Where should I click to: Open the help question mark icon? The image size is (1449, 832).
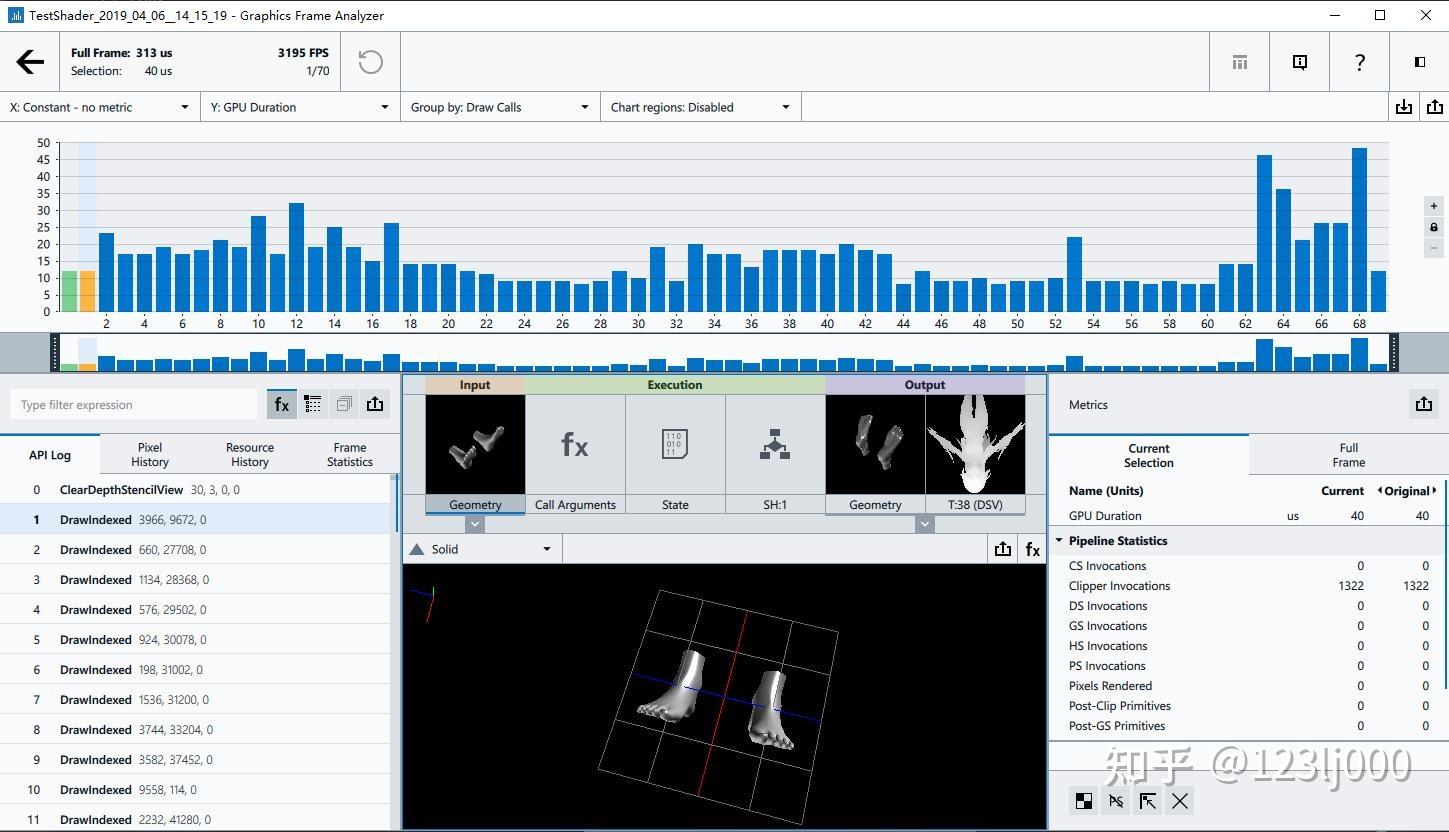pyautogui.click(x=1359, y=62)
